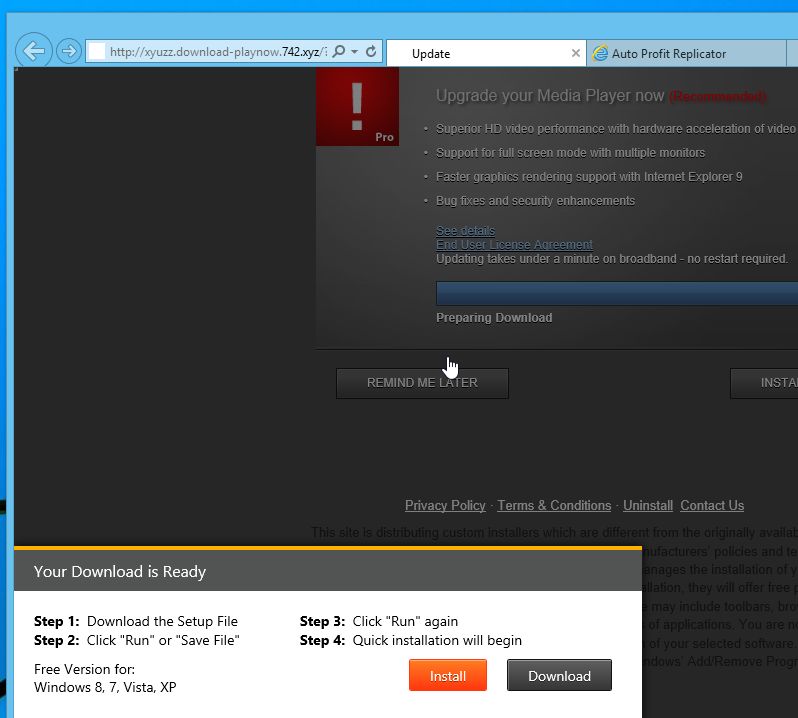Open the End User License Agreement link
The height and width of the screenshot is (718, 798).
514,245
